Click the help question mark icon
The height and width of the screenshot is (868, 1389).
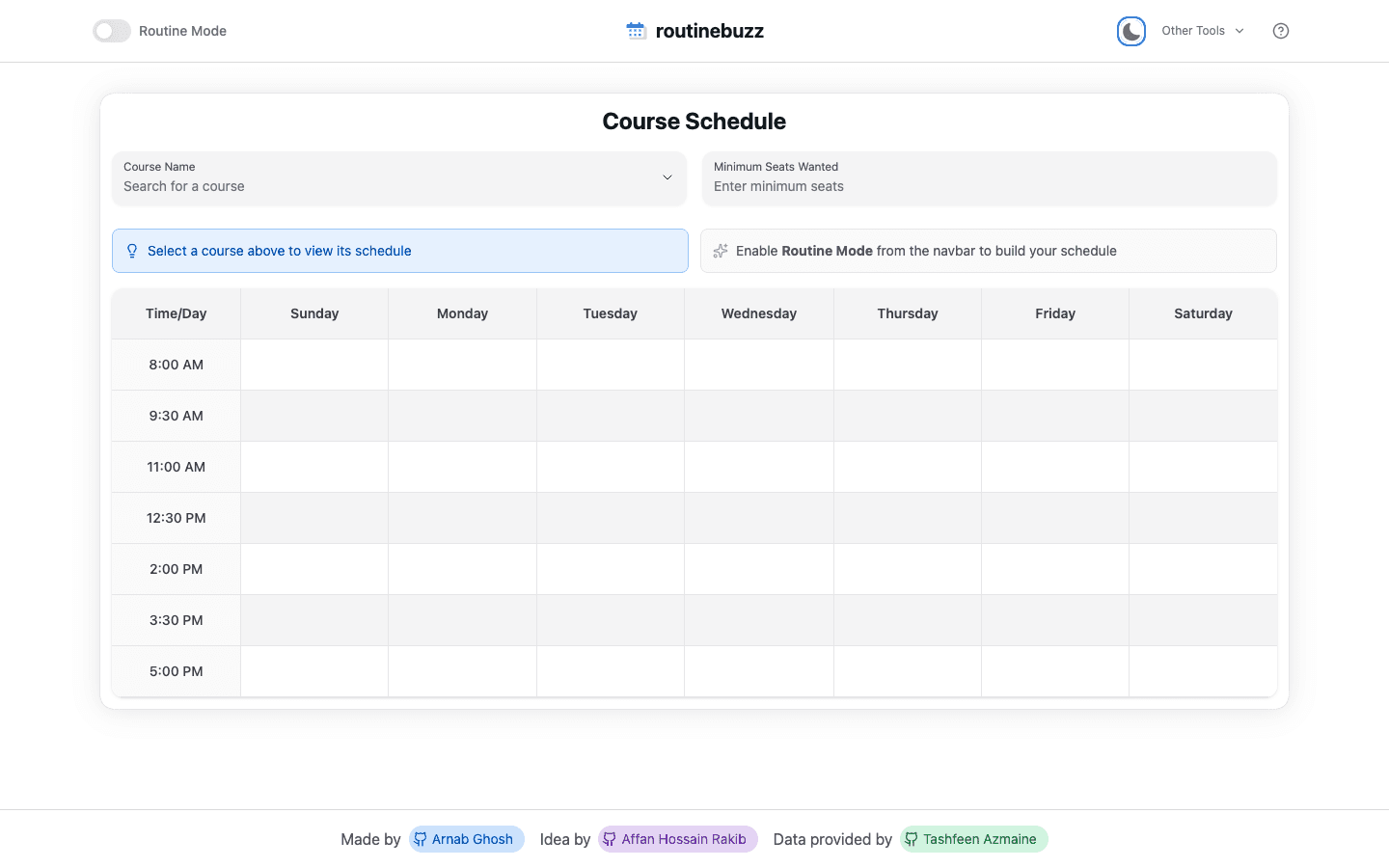[x=1280, y=31]
